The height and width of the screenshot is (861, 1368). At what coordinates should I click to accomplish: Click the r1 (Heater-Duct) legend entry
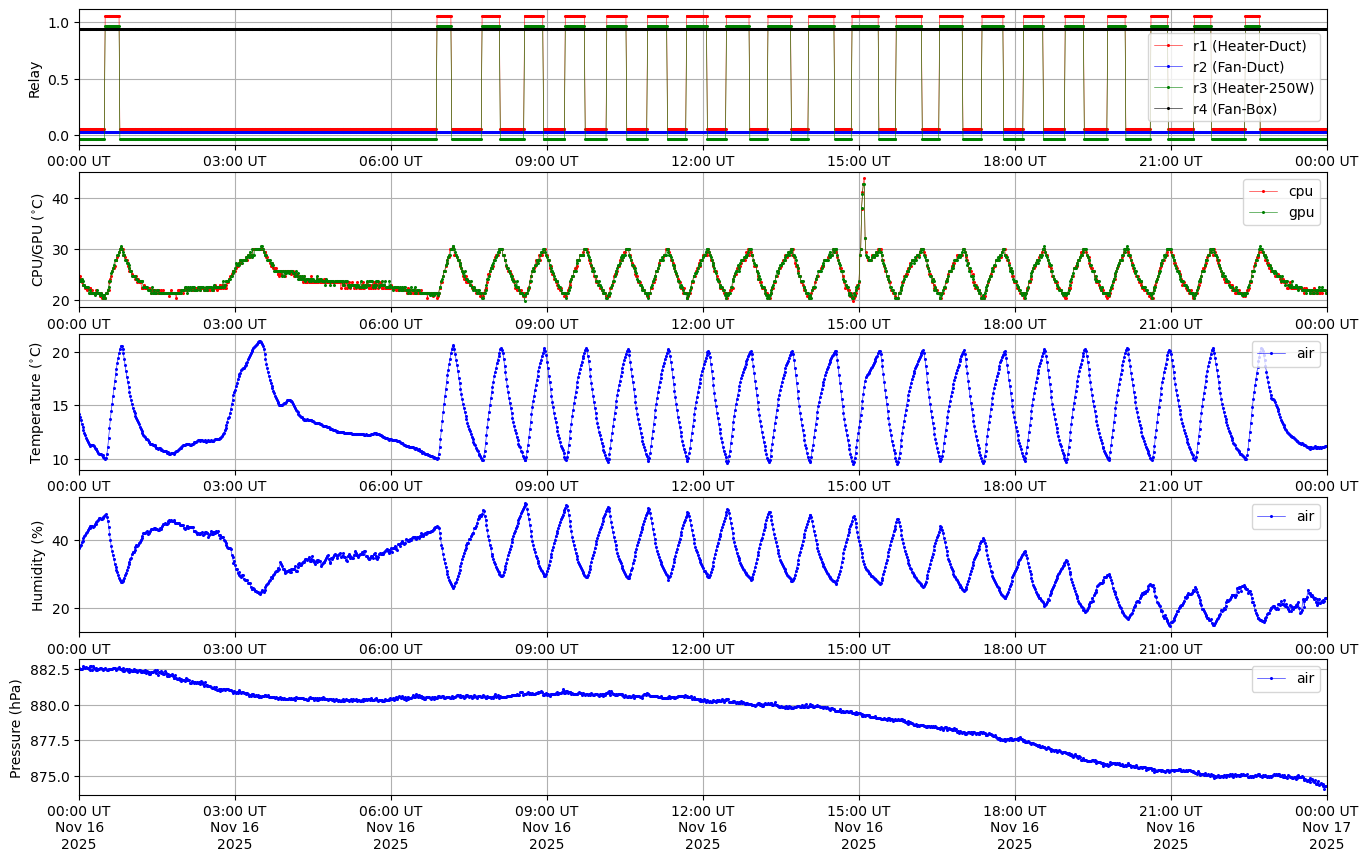[x=1249, y=45]
